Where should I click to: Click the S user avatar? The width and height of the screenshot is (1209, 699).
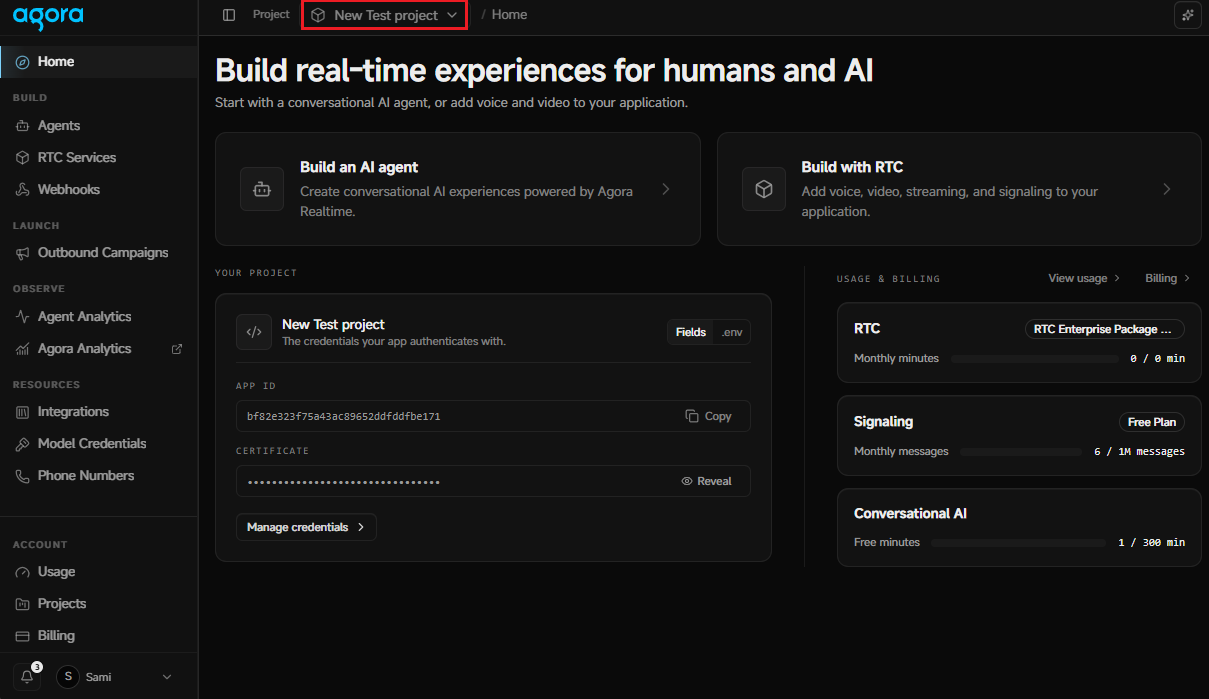click(x=68, y=677)
